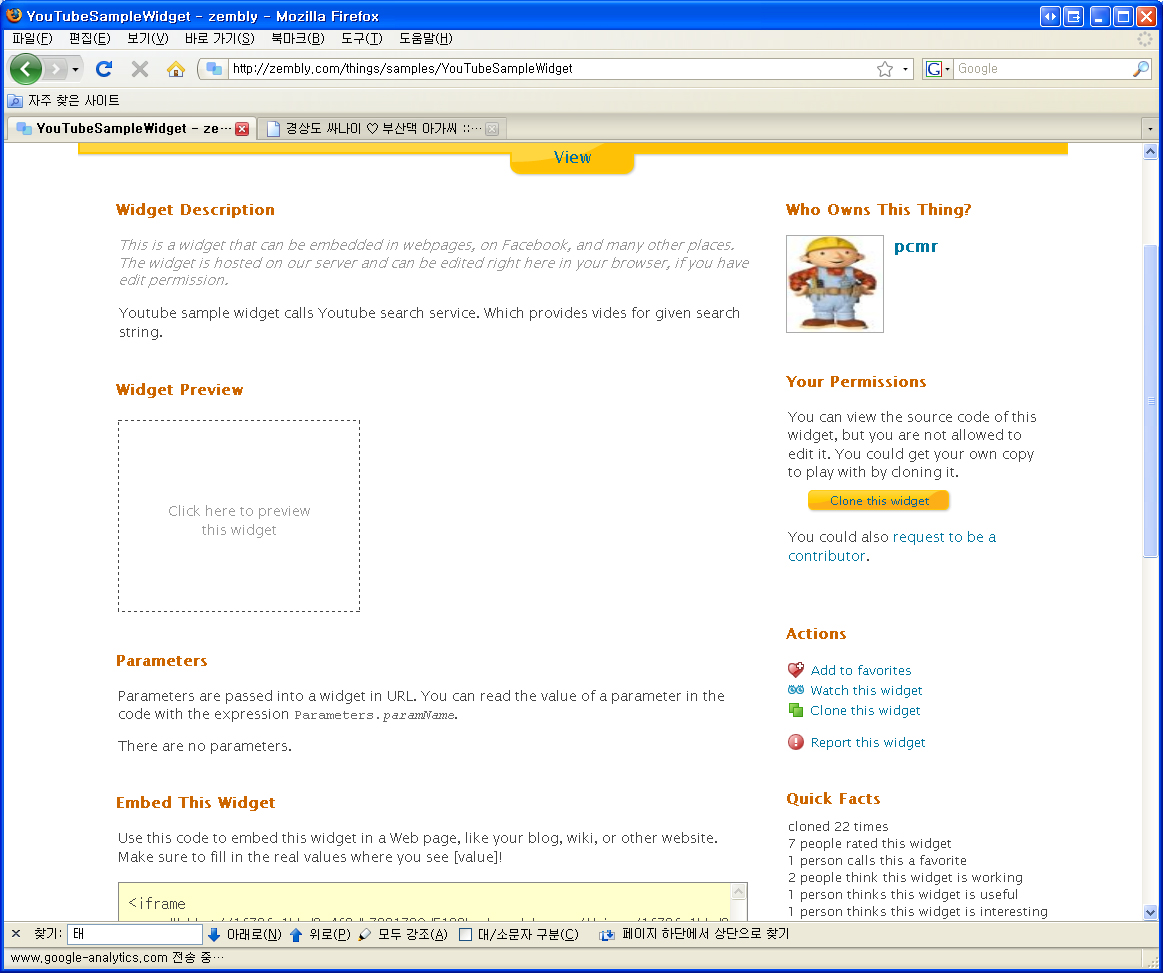Click the page vertical scrollbar thumb
Image resolution: width=1163 pixels, height=973 pixels.
coord(1150,400)
